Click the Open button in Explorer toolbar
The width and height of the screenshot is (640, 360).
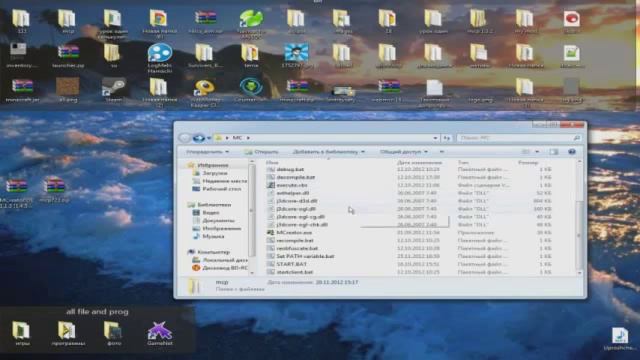pyautogui.click(x=261, y=152)
